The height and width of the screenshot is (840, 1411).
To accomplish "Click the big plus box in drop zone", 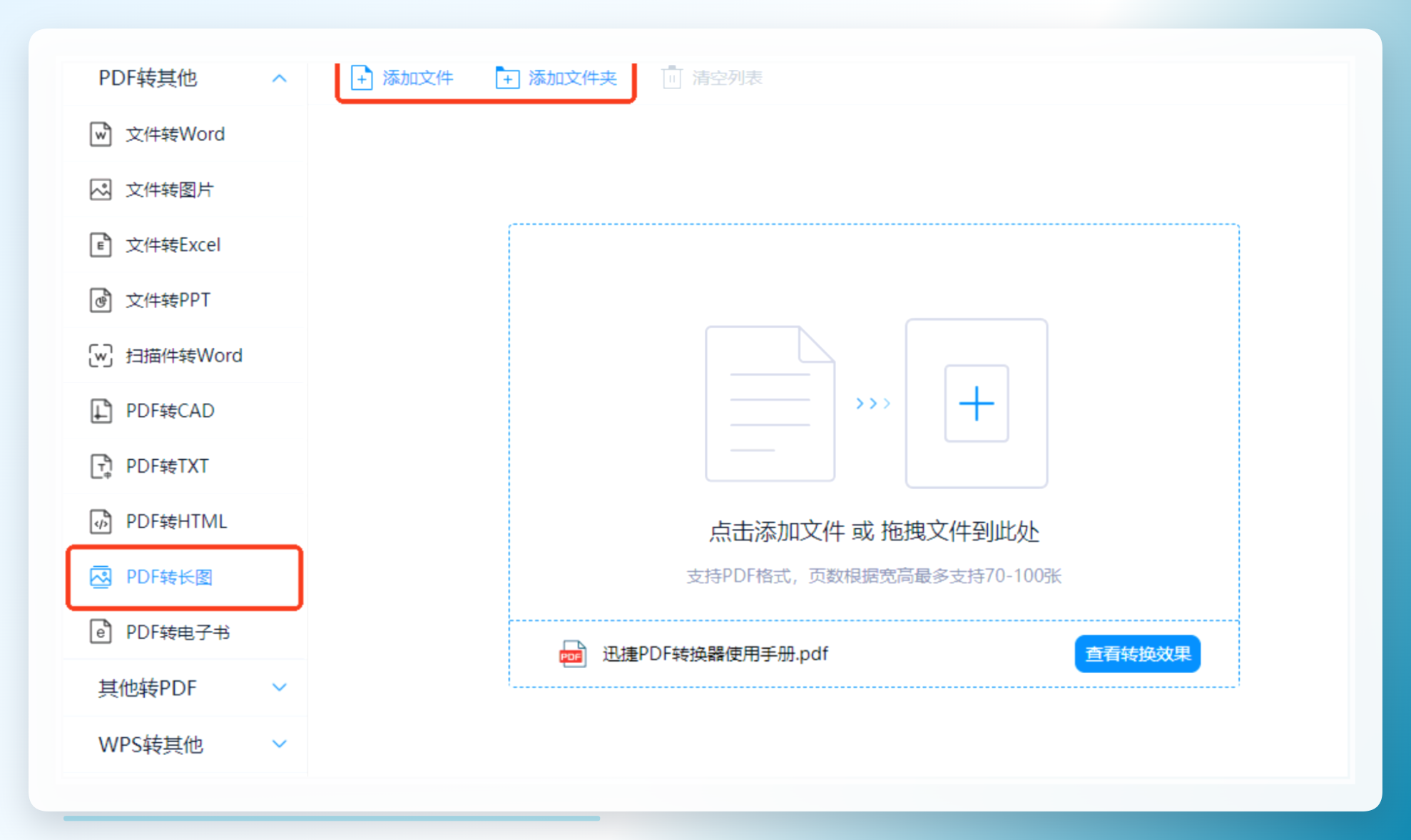I will click(x=977, y=404).
